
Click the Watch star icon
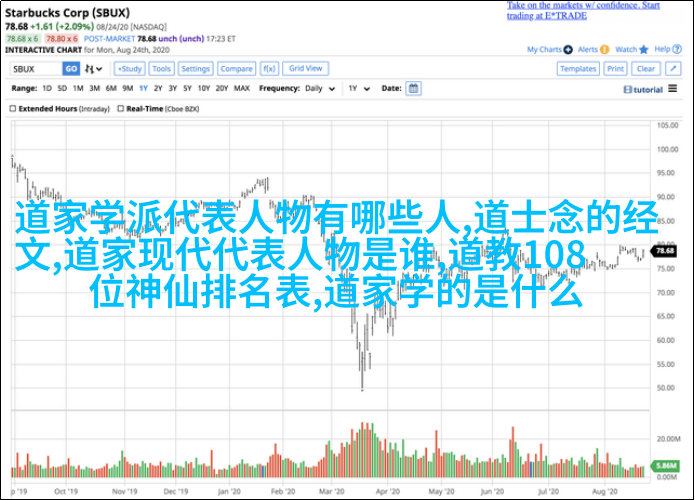click(x=644, y=49)
